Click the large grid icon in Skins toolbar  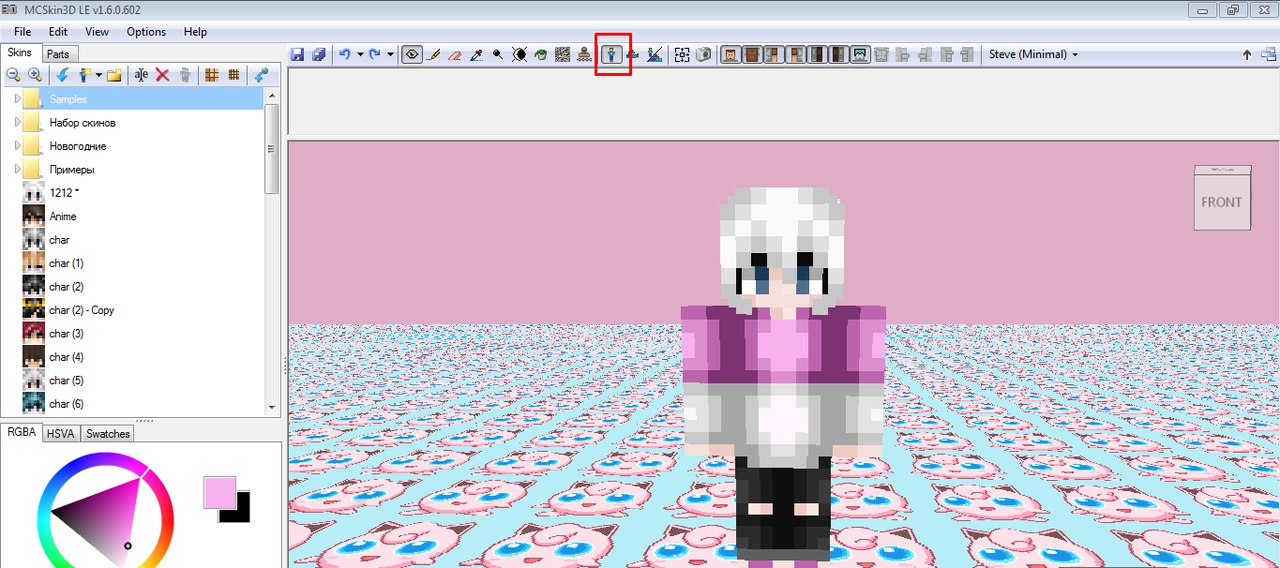click(211, 75)
